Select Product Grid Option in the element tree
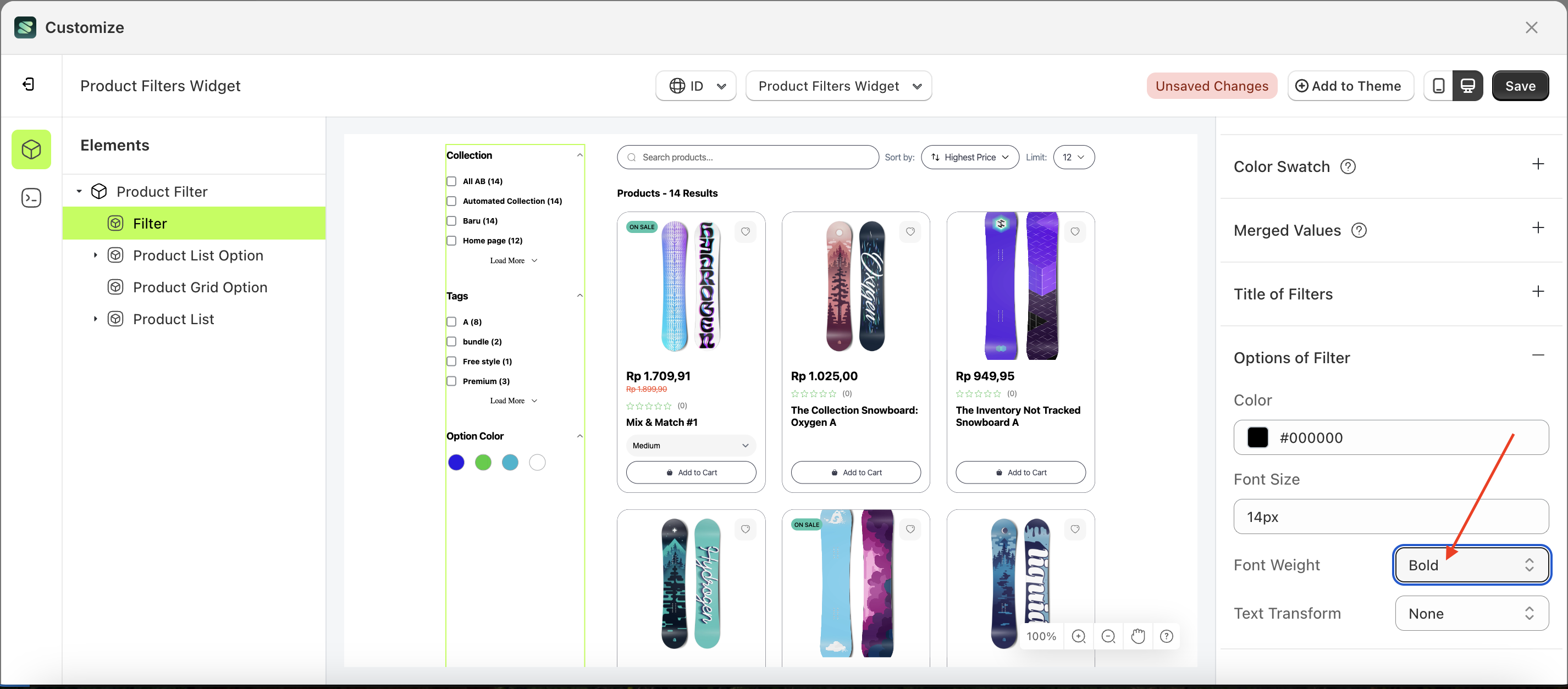 coord(200,286)
